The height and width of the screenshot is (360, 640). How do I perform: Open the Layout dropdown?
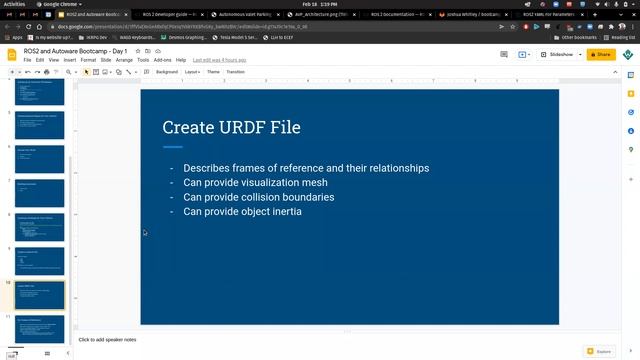pos(192,72)
